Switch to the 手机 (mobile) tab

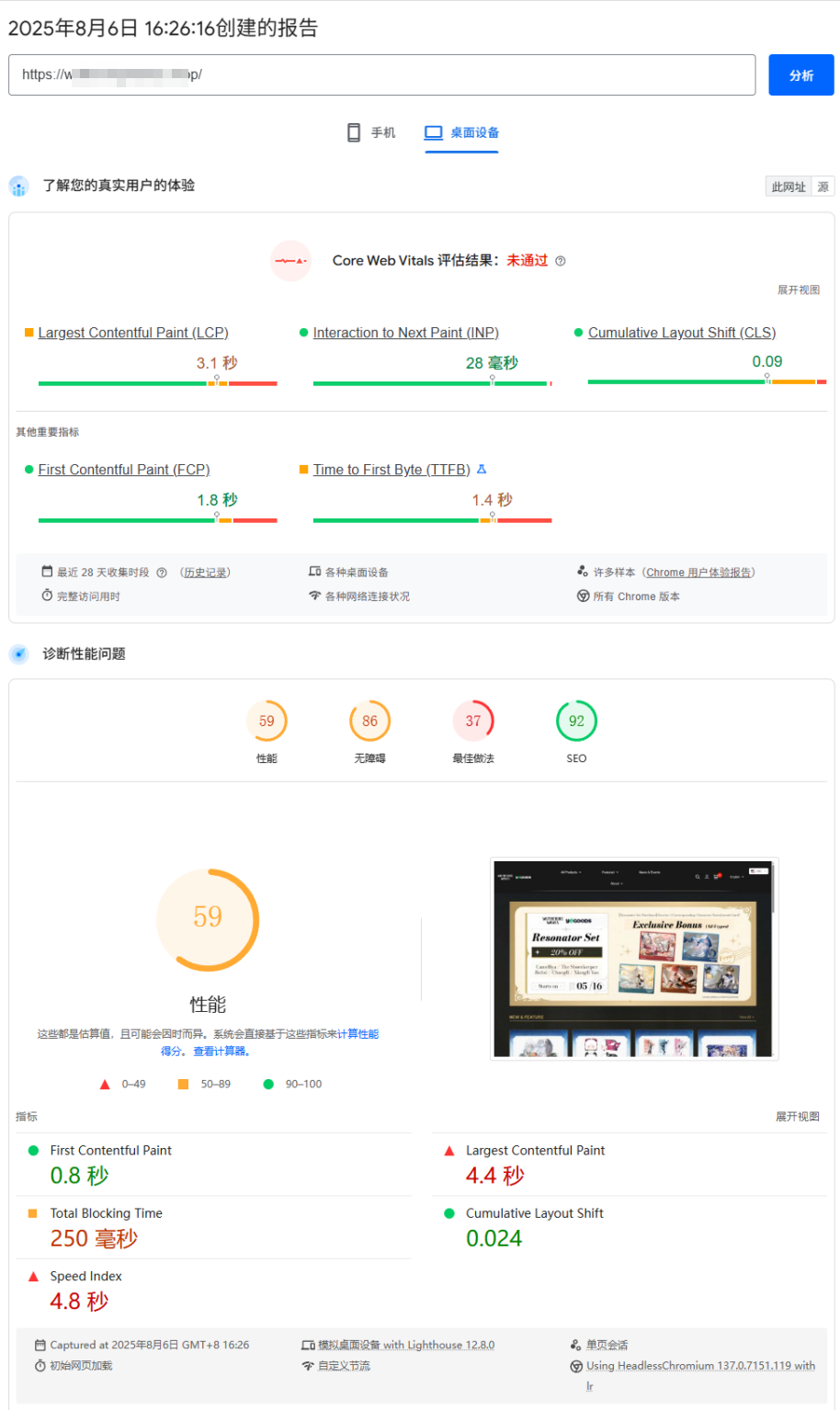pos(371,132)
